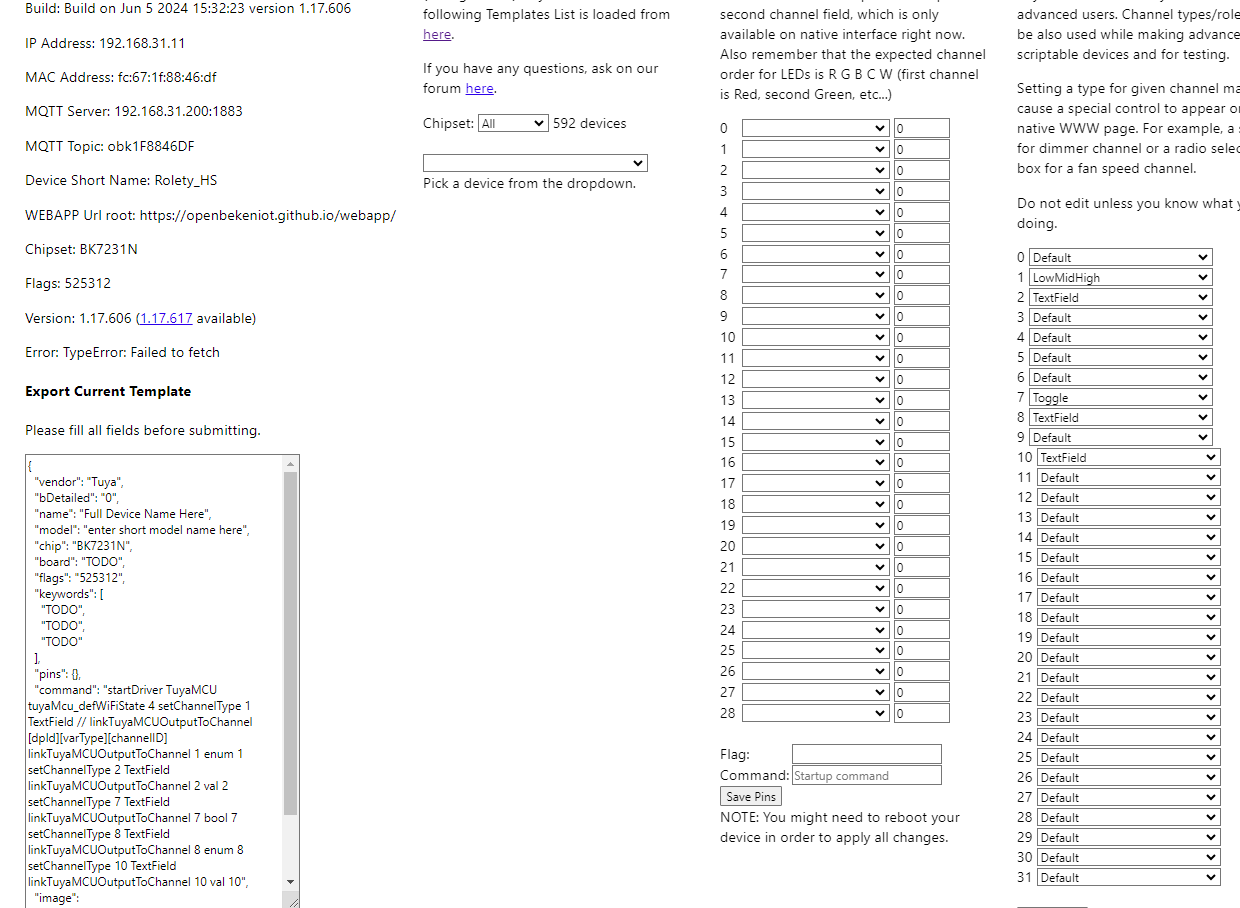Open channel 0 Default type dropdown

(1121, 257)
